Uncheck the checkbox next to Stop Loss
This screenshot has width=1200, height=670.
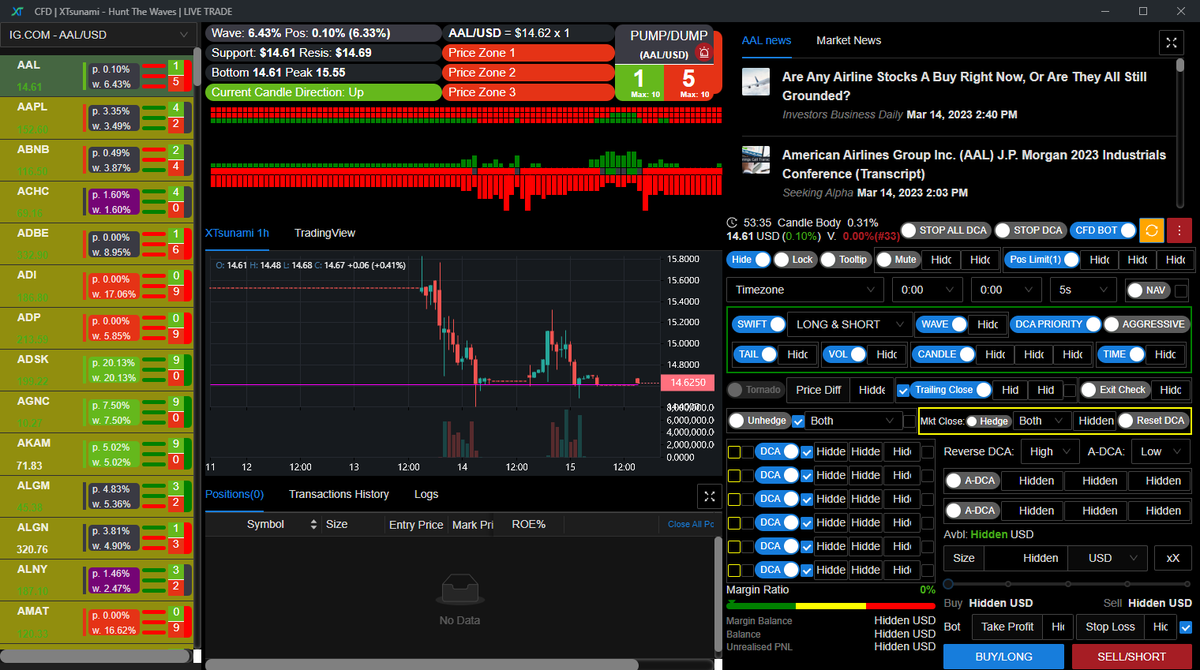point(1186,627)
